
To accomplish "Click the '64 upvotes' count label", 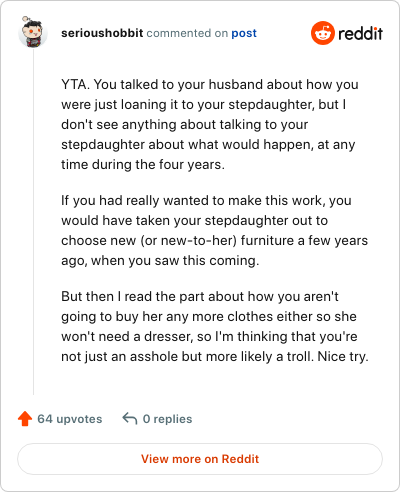I will click(70, 419).
